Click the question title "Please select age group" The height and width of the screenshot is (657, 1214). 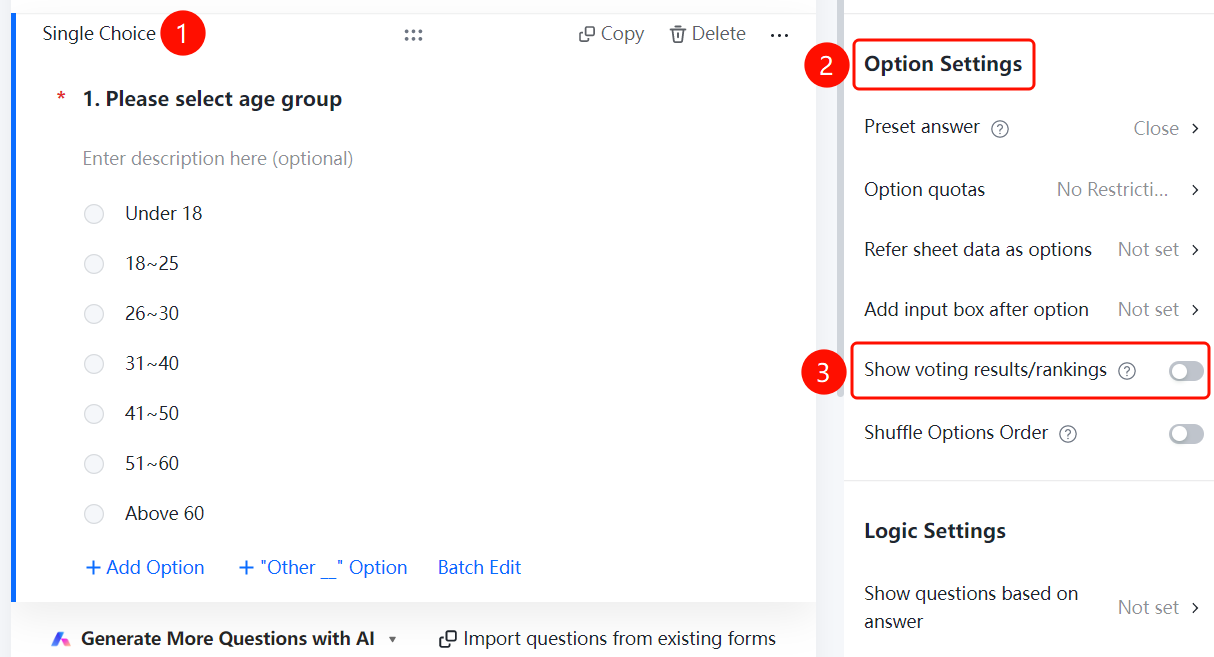coord(224,99)
